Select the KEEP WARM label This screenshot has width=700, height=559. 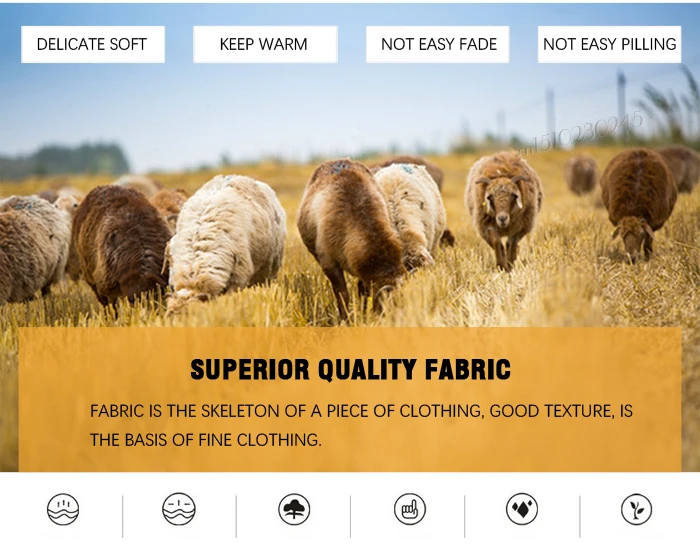click(x=265, y=44)
